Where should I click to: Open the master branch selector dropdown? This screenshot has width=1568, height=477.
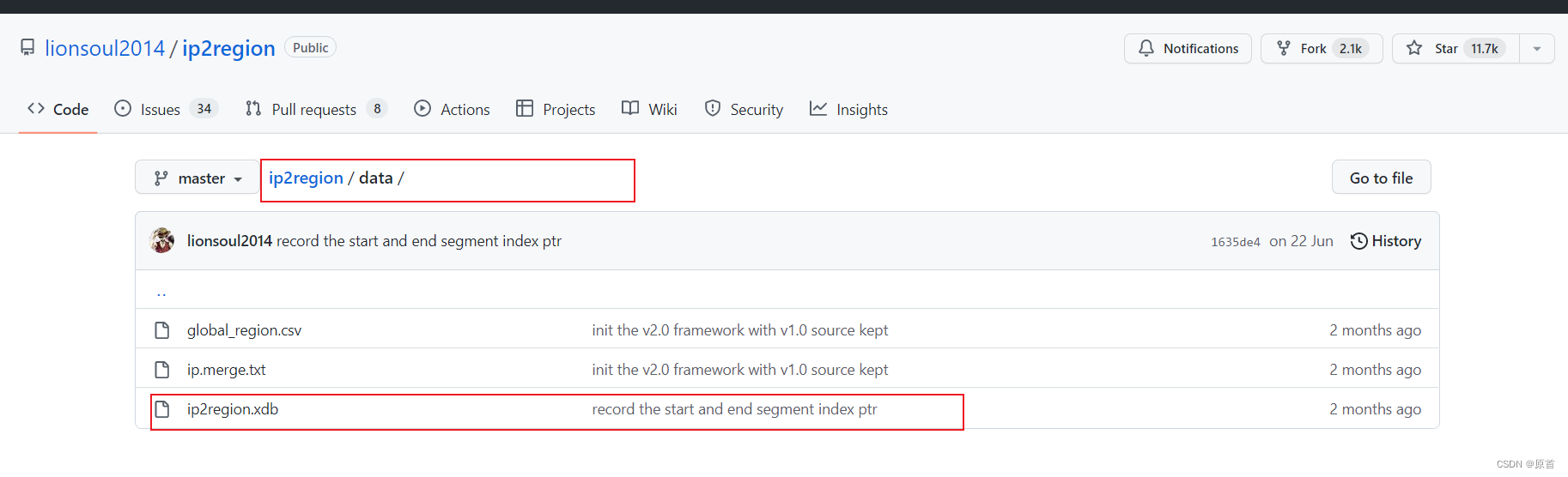click(x=198, y=178)
